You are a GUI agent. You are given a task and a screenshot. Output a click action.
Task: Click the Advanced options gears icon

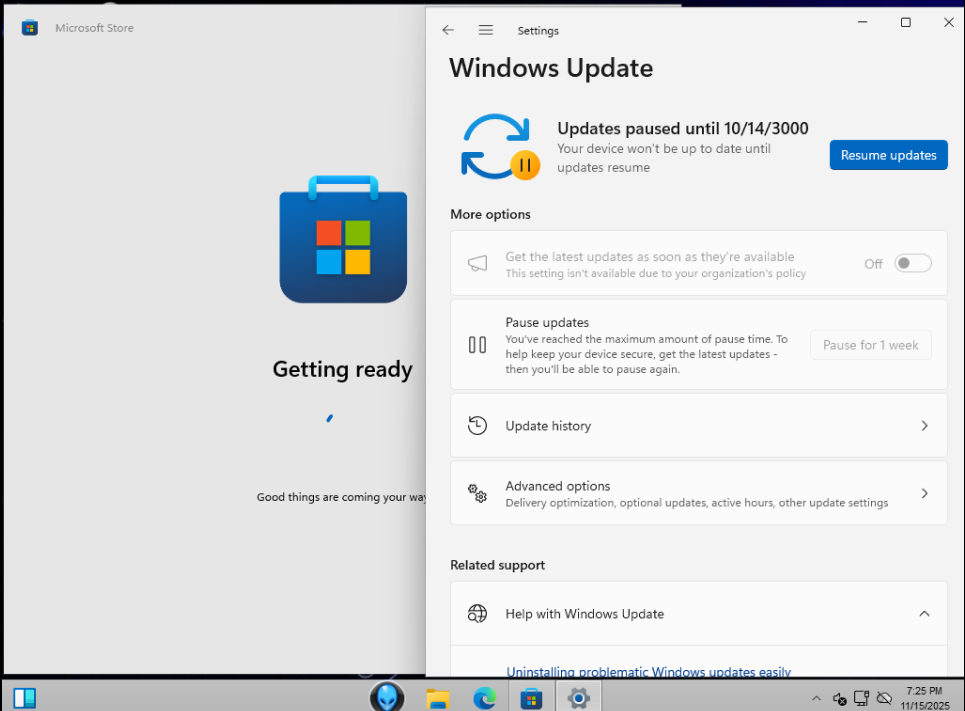click(x=478, y=493)
